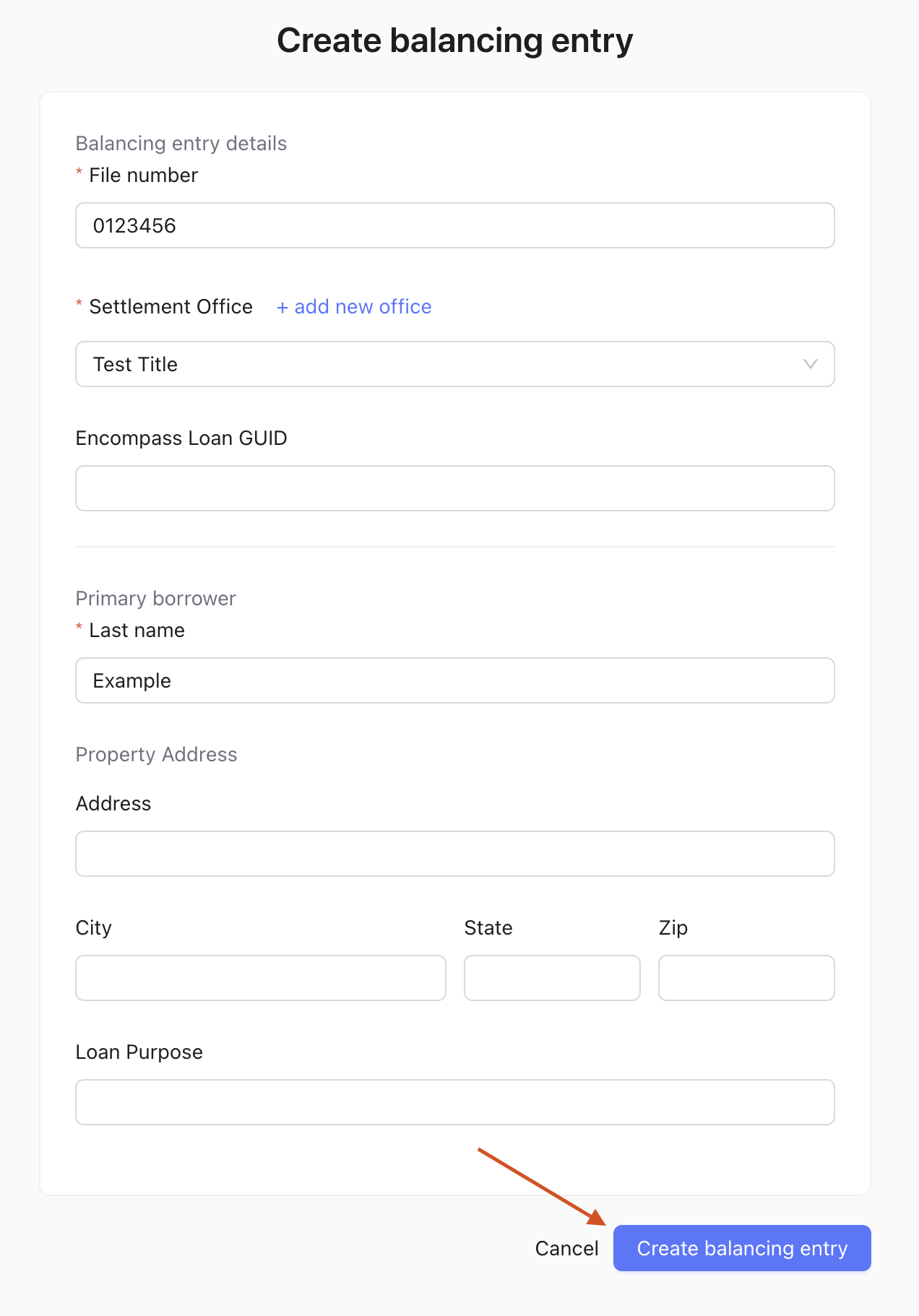The image size is (919, 1316).
Task: Focus the Address input field
Action: [455, 854]
